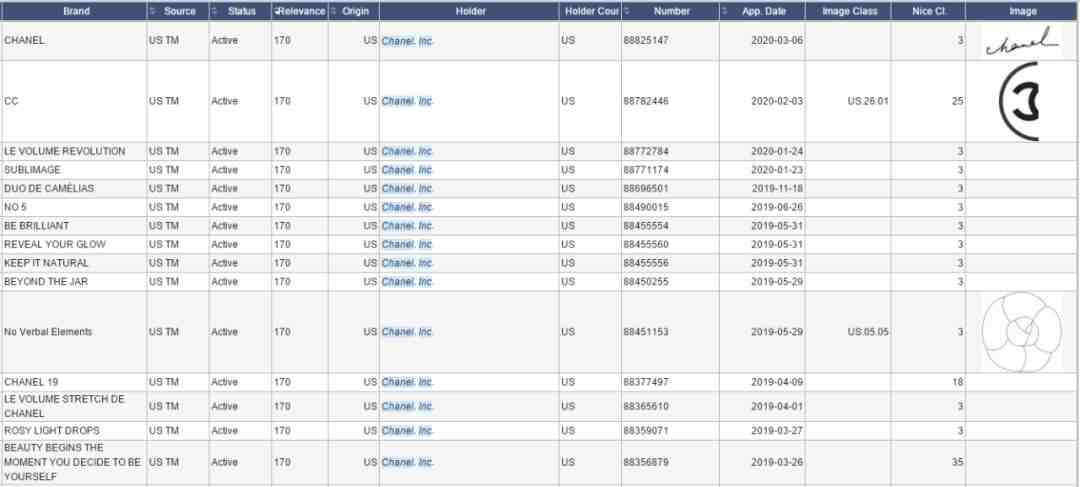
Task: Select the brand cell reading CHANEL
Action: [74, 41]
